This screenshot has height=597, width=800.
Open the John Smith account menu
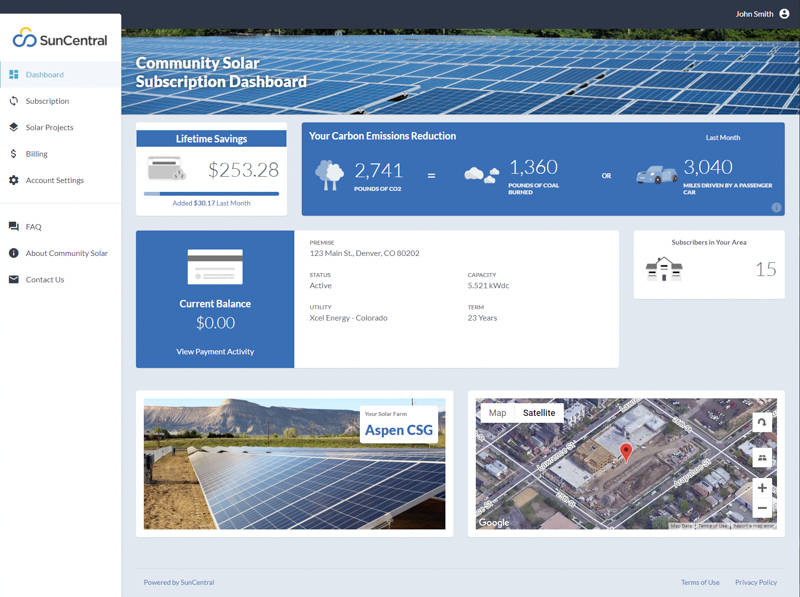pyautogui.click(x=762, y=14)
